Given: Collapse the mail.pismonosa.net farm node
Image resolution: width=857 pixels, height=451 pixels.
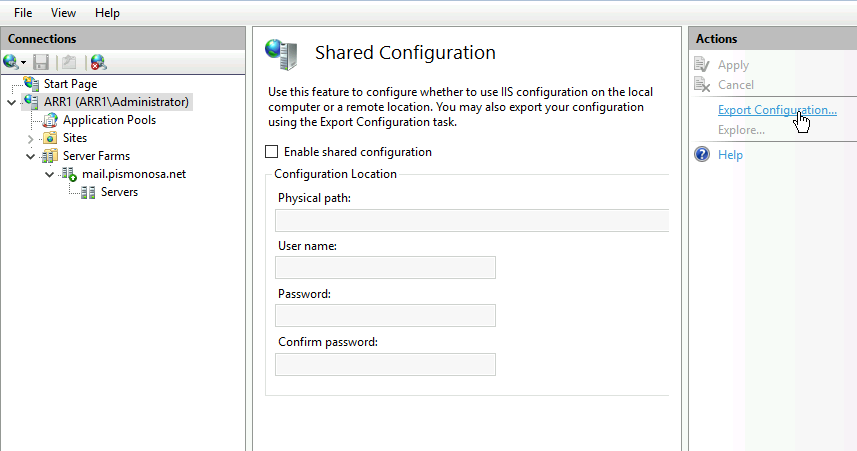Looking at the screenshot, I should 50,174.
